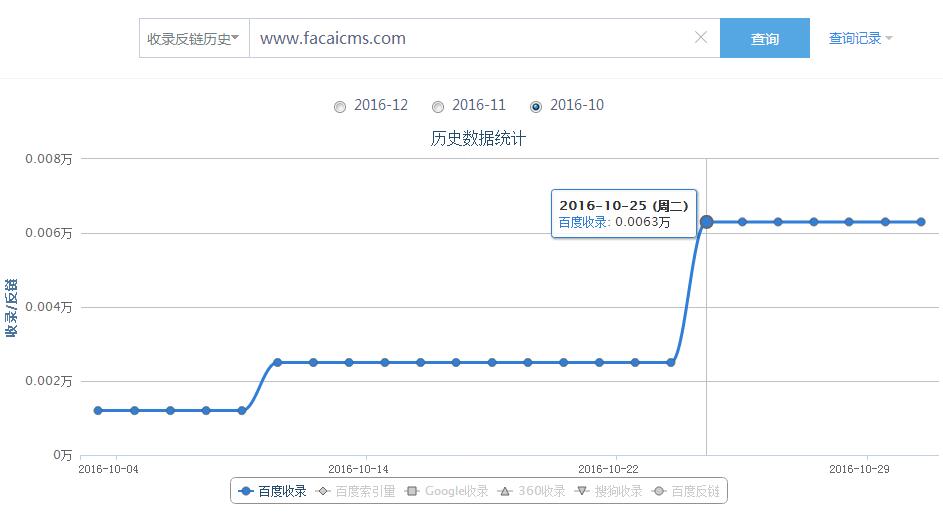Click the 0.008万 y-axis label
The height and width of the screenshot is (518, 943).
coord(49,159)
